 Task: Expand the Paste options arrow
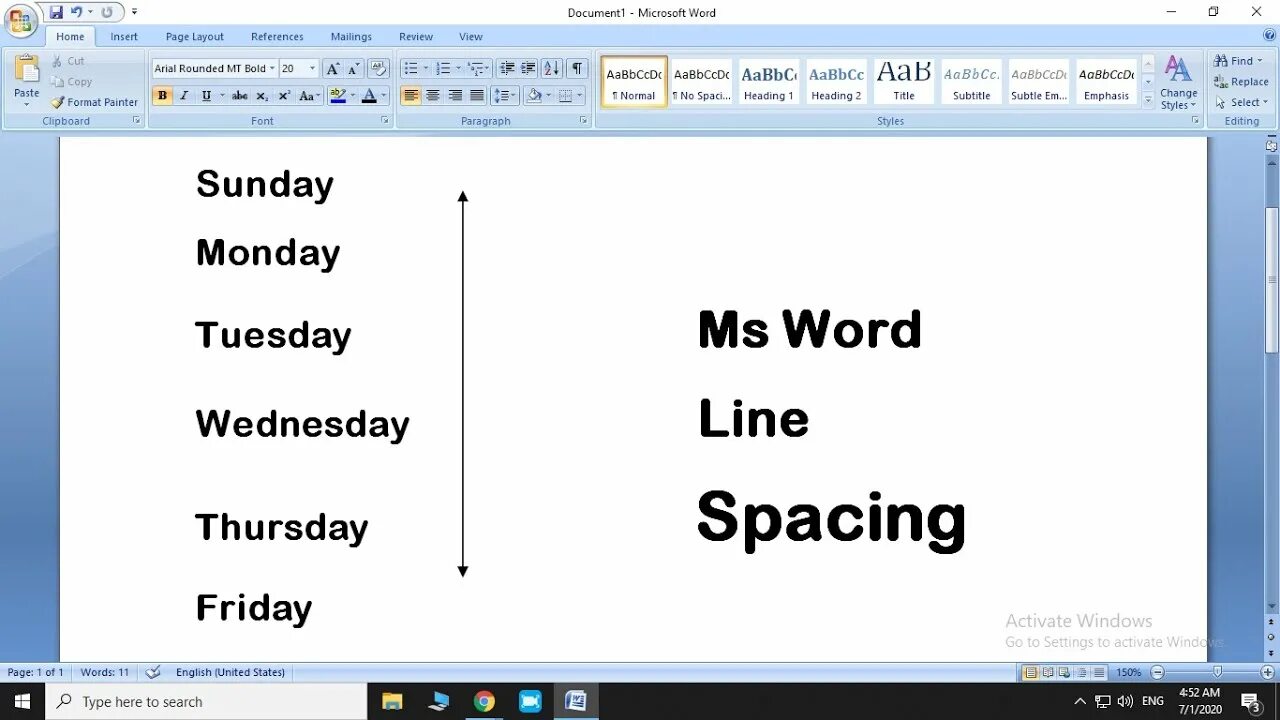27,105
